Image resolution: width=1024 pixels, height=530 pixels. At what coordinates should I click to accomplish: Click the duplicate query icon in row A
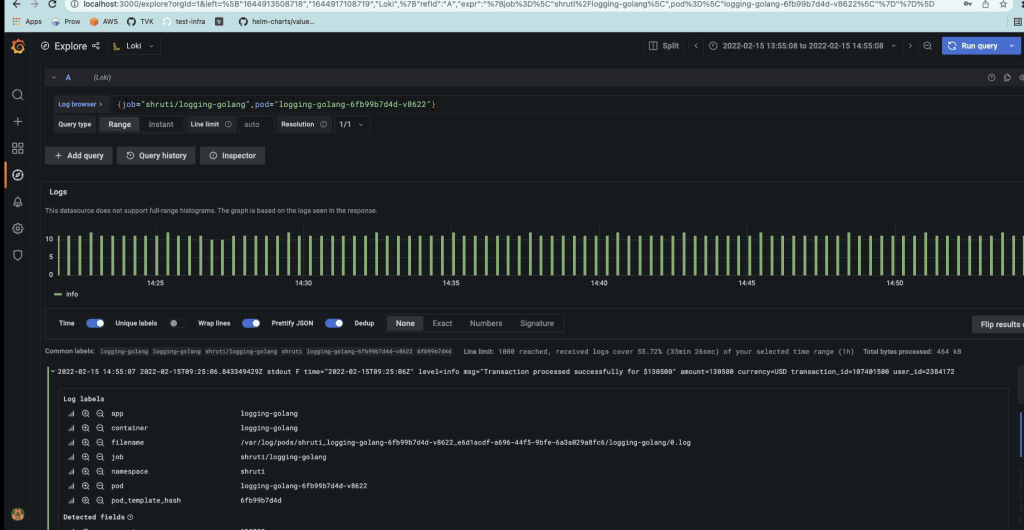1007,77
